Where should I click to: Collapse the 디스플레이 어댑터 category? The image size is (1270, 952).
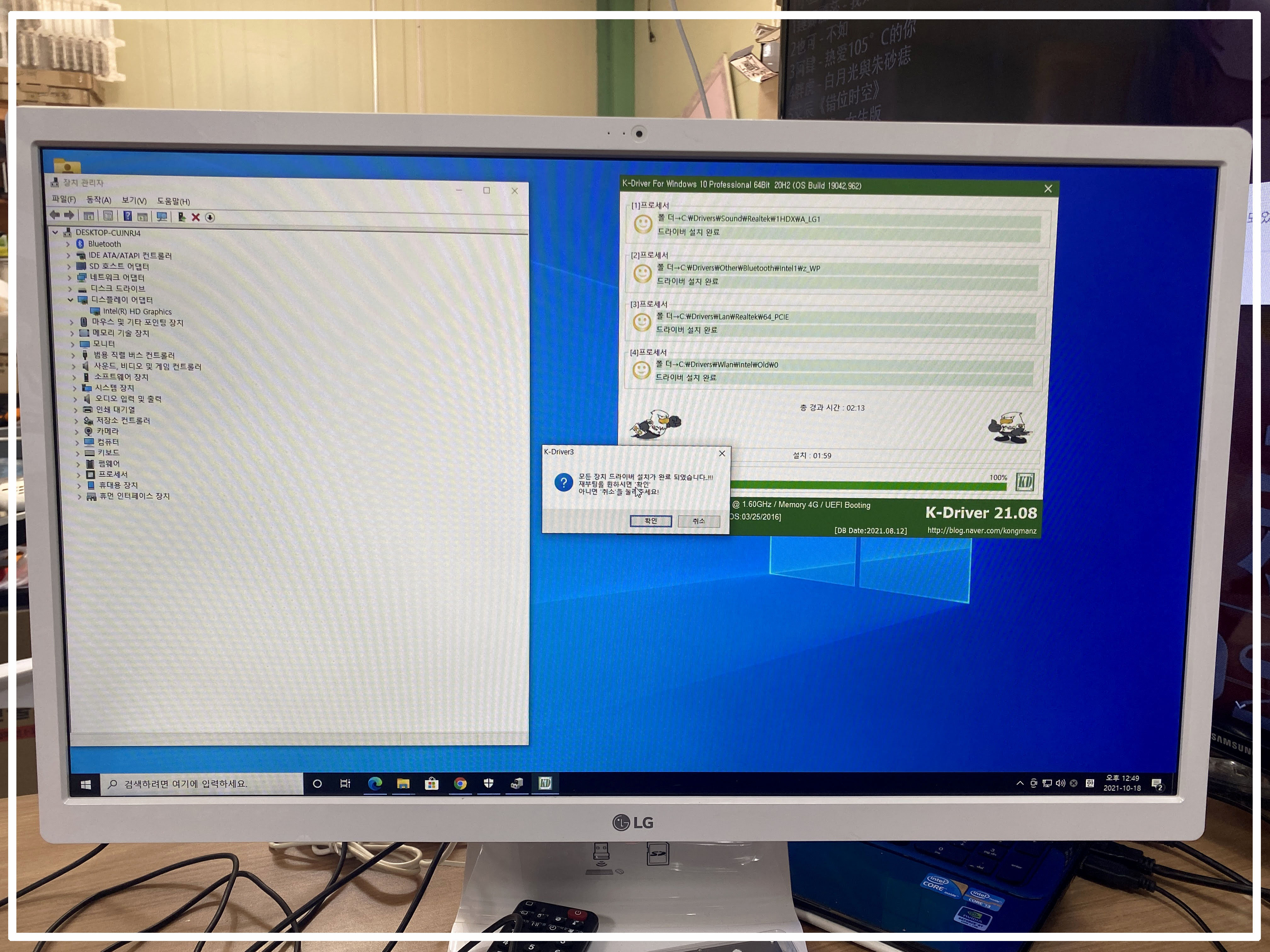point(71,299)
